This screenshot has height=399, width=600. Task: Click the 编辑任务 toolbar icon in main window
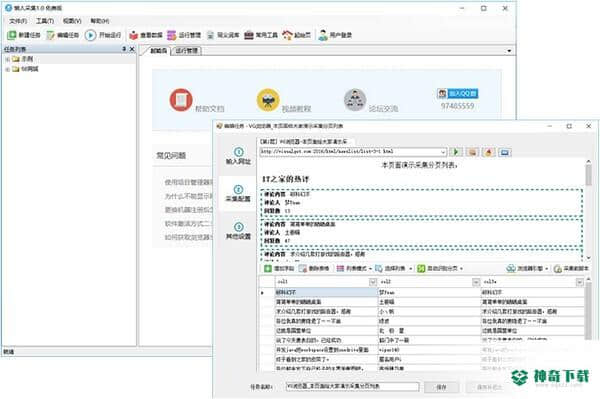pos(51,35)
